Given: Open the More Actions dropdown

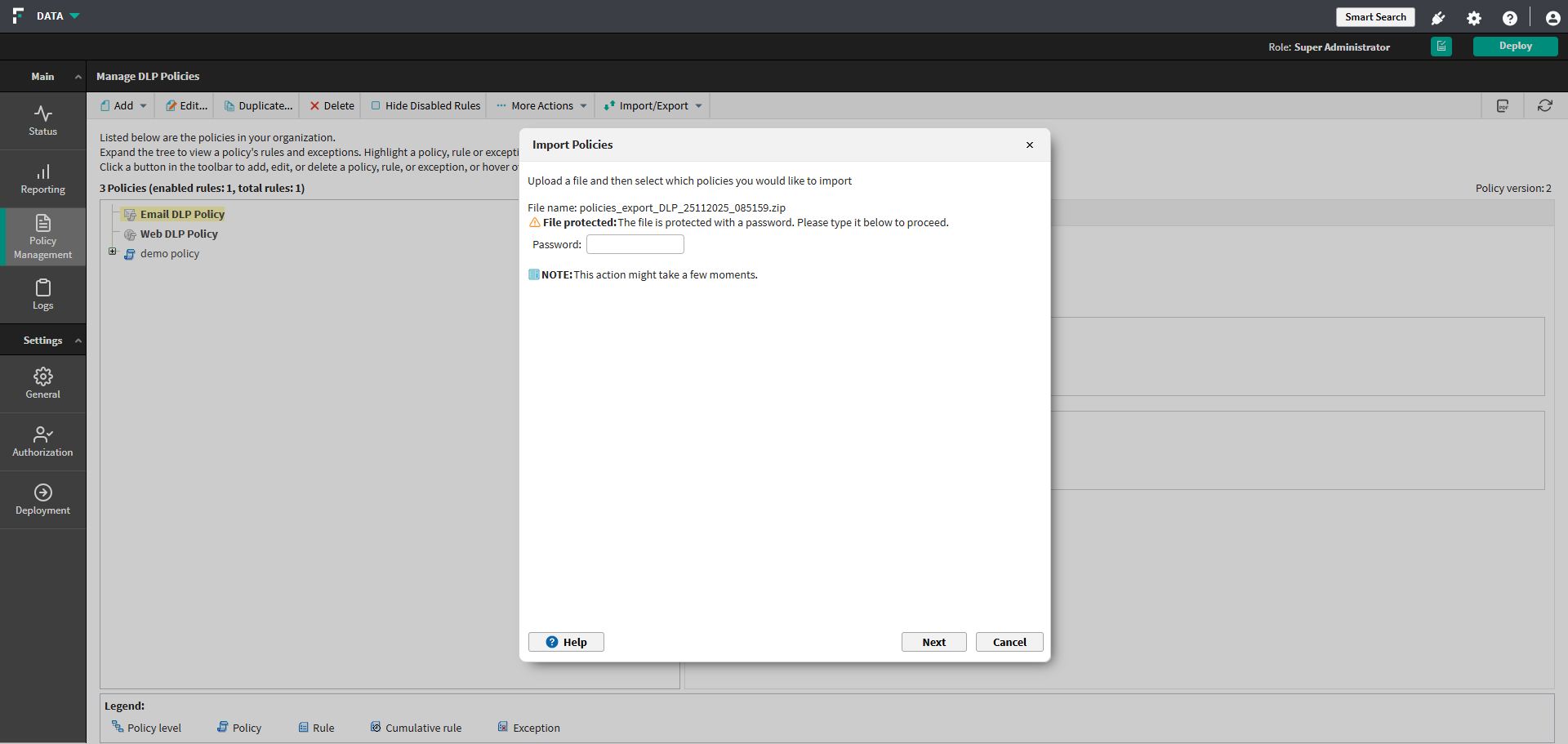Looking at the screenshot, I should point(541,105).
